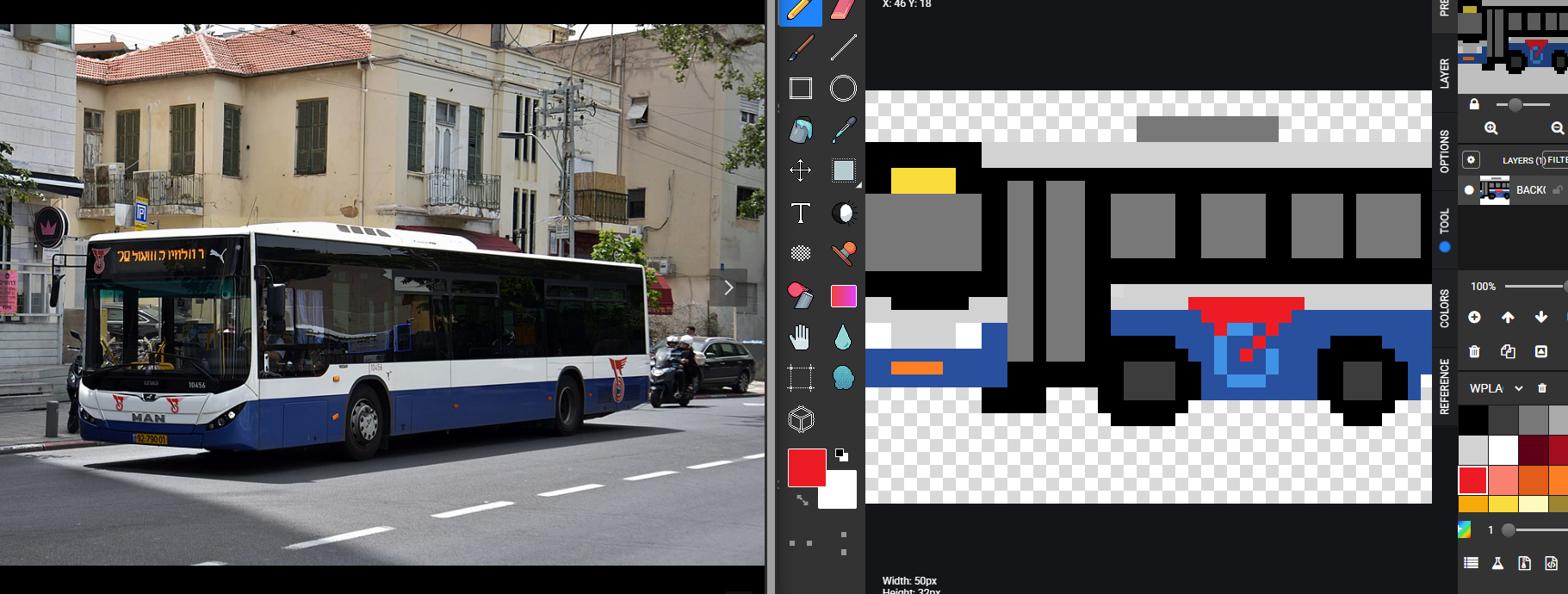This screenshot has height=594, width=1568.
Task: Open the Colors side tab
Action: (x=1444, y=308)
